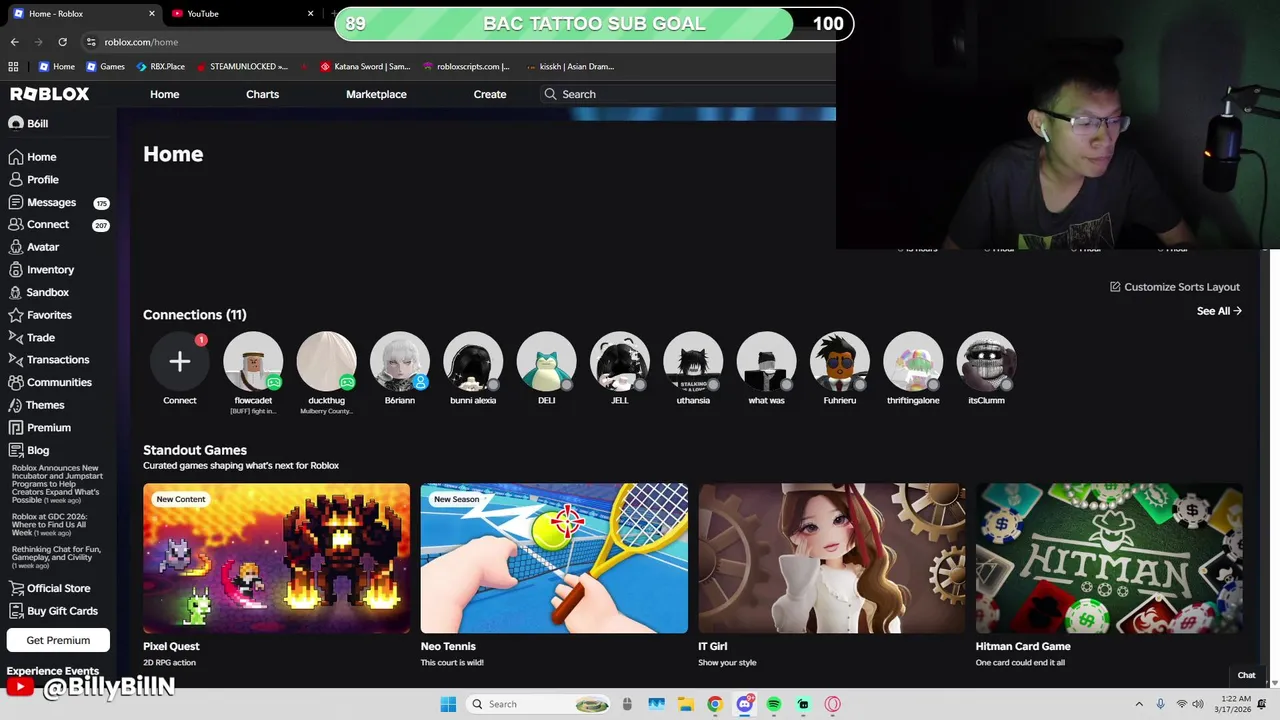This screenshot has height=720, width=1280.
Task: Open Home in the top navigation
Action: click(x=165, y=94)
